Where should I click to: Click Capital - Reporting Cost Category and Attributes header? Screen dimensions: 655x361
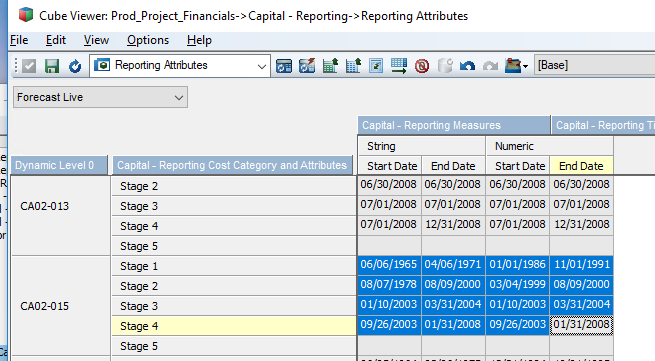coord(233,165)
